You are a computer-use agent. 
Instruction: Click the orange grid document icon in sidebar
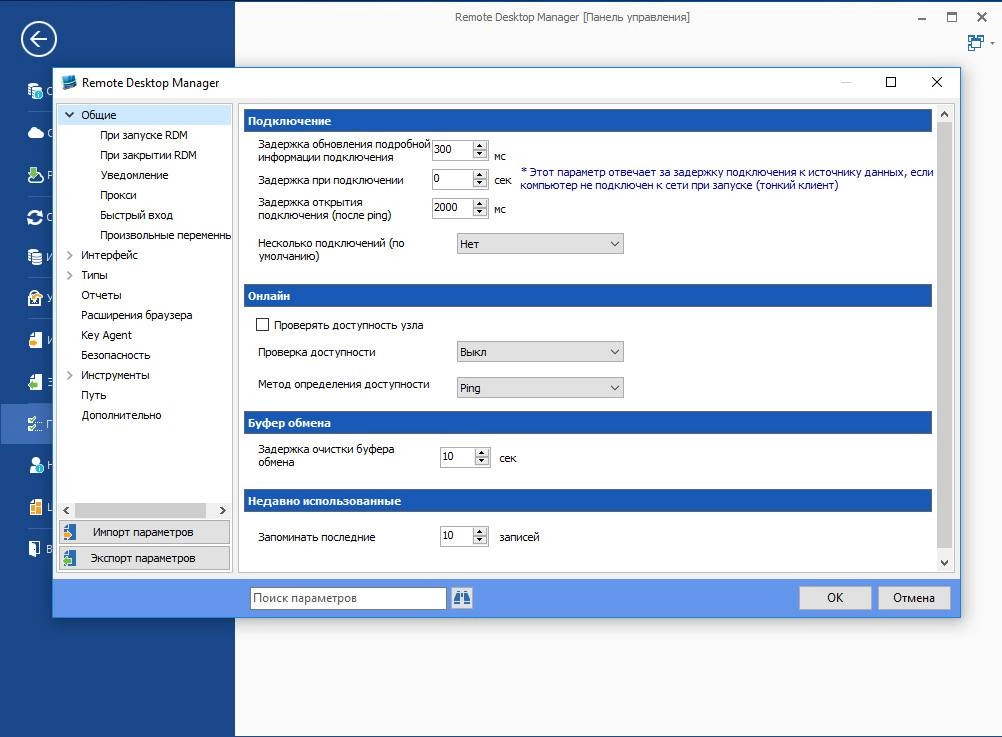pyautogui.click(x=35, y=507)
